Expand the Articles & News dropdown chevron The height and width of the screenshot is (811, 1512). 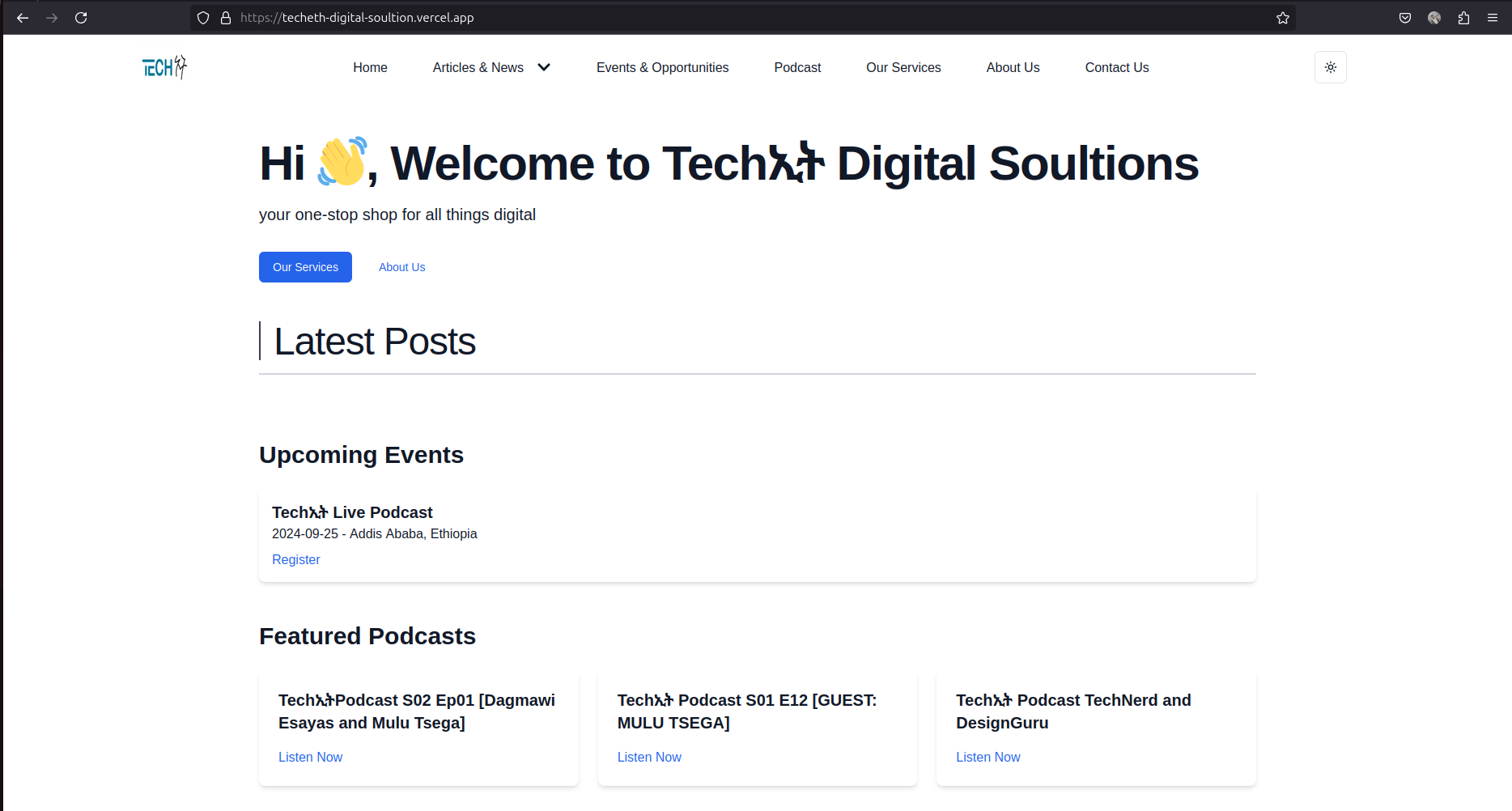click(544, 67)
